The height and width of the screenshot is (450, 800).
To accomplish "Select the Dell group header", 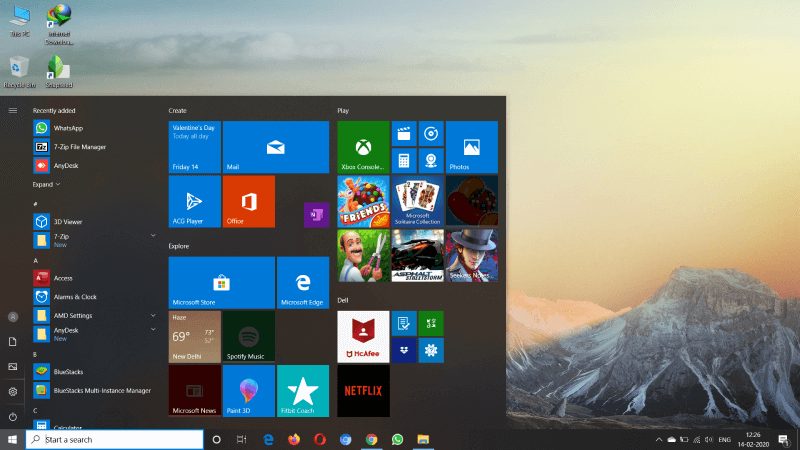I will click(343, 300).
